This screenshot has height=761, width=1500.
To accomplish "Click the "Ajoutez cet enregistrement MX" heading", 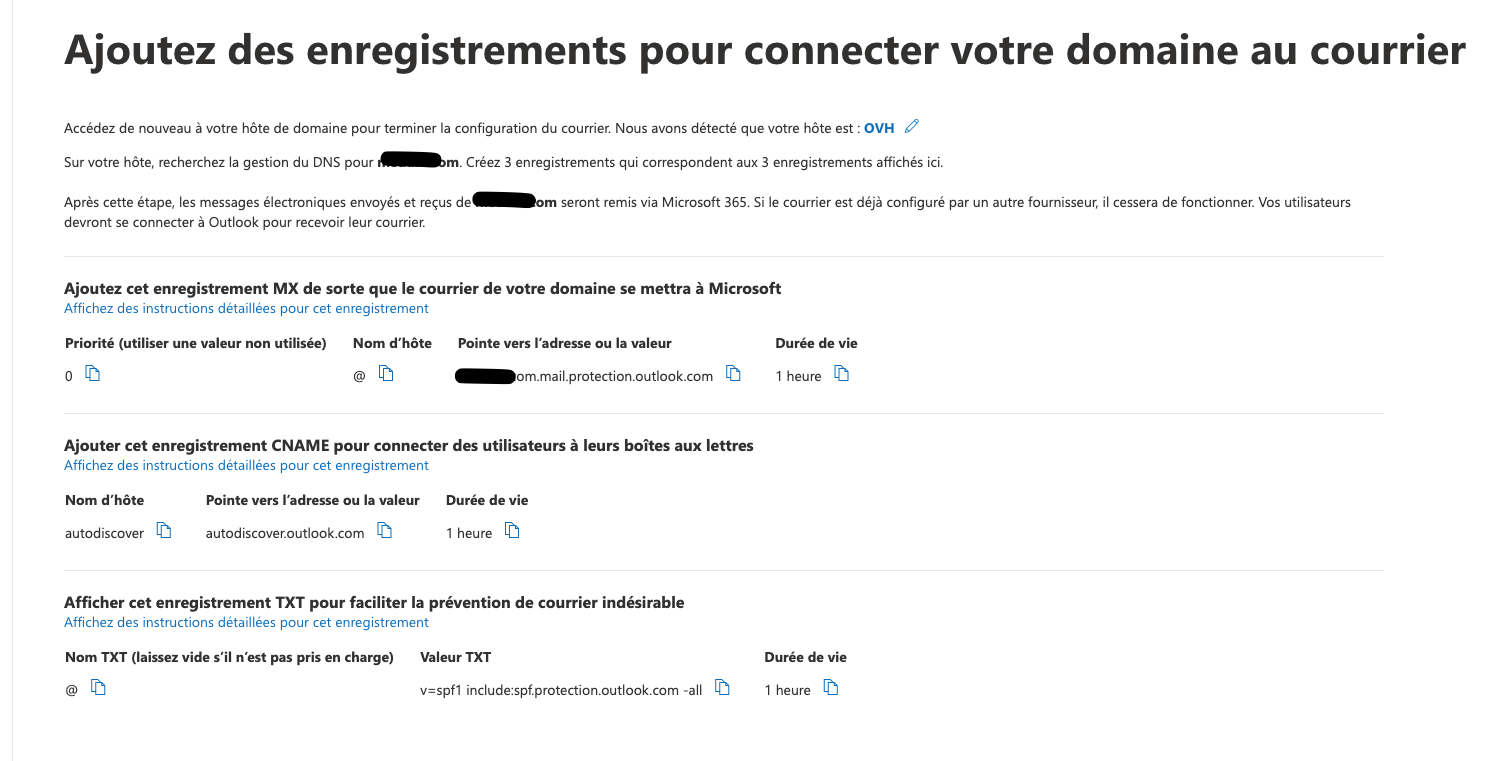I will pyautogui.click(x=422, y=289).
